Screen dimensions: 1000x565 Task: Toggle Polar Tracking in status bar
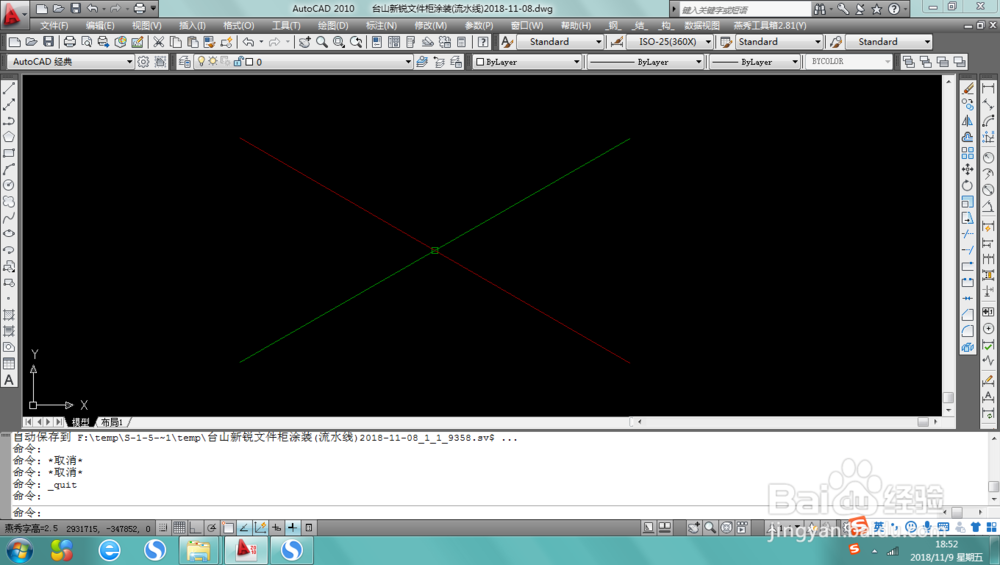pyautogui.click(x=212, y=528)
